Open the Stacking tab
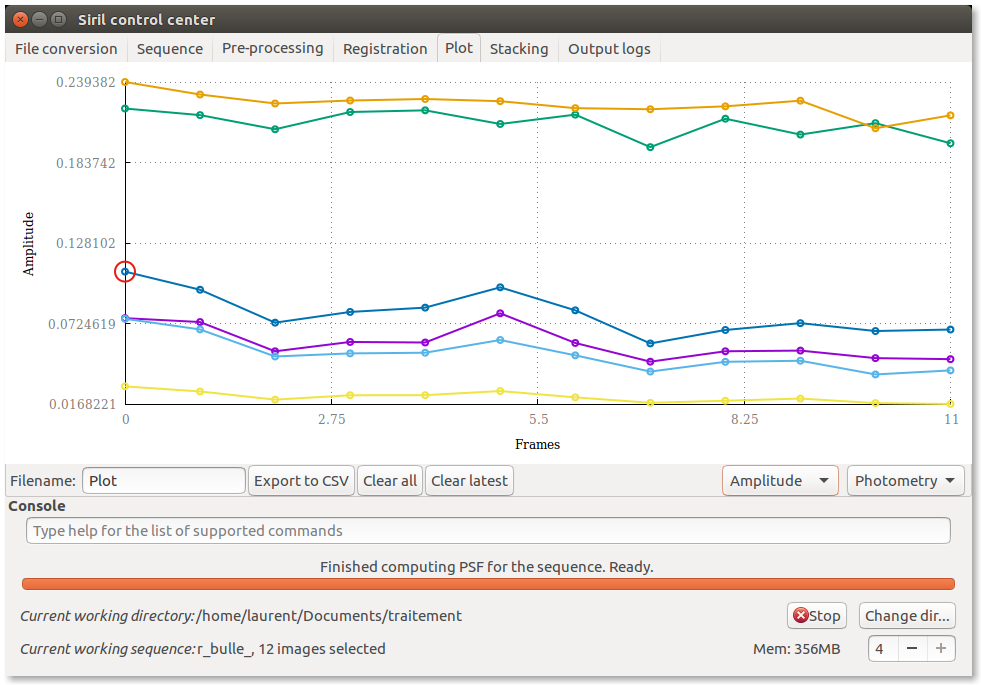 click(518, 49)
